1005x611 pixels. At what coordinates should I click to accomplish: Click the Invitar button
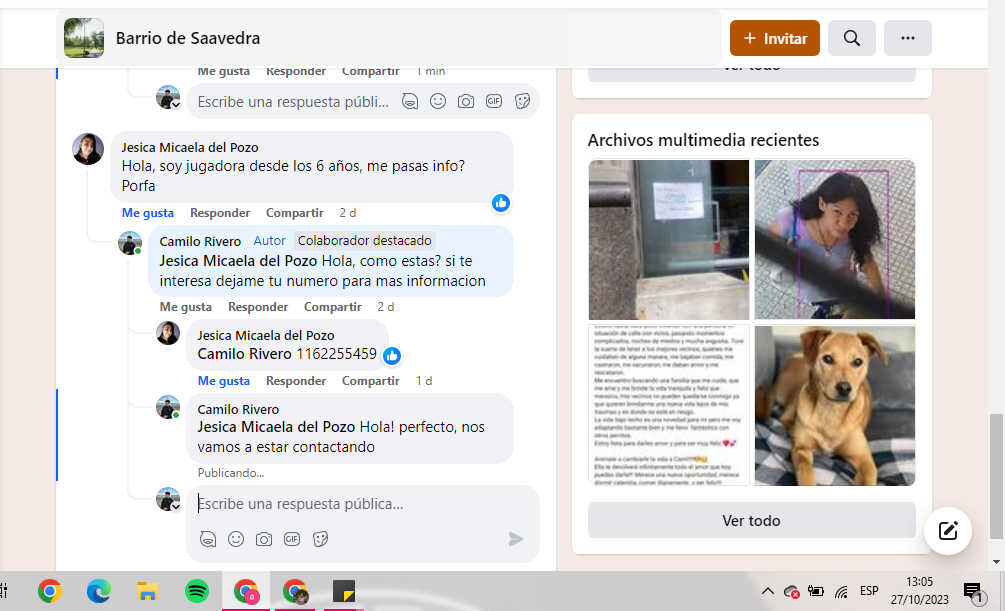point(774,38)
